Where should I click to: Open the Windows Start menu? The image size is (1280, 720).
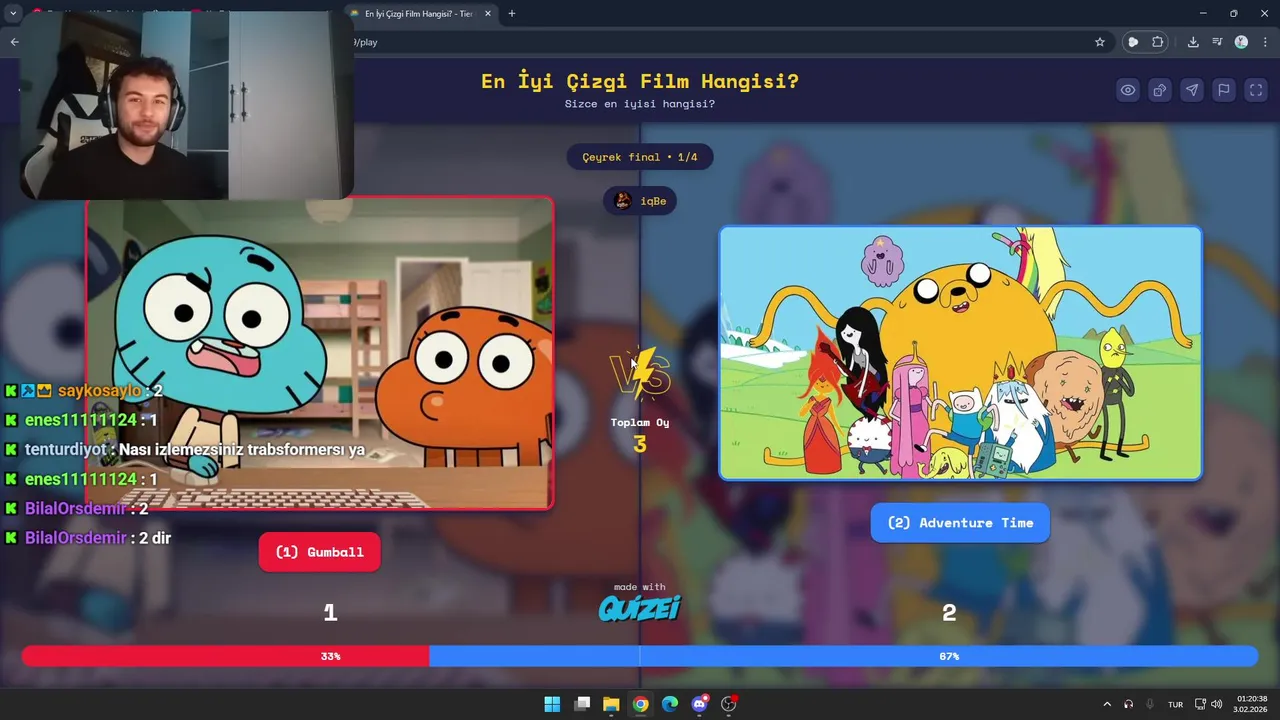click(552, 704)
